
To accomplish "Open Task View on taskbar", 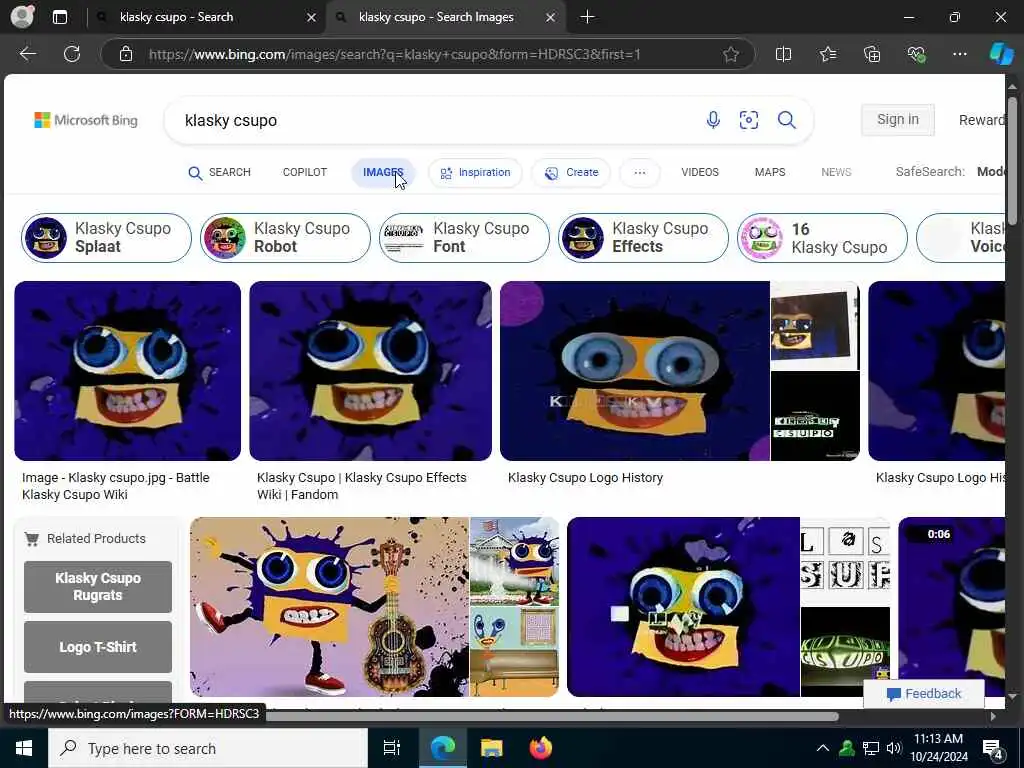I will pyautogui.click(x=392, y=748).
